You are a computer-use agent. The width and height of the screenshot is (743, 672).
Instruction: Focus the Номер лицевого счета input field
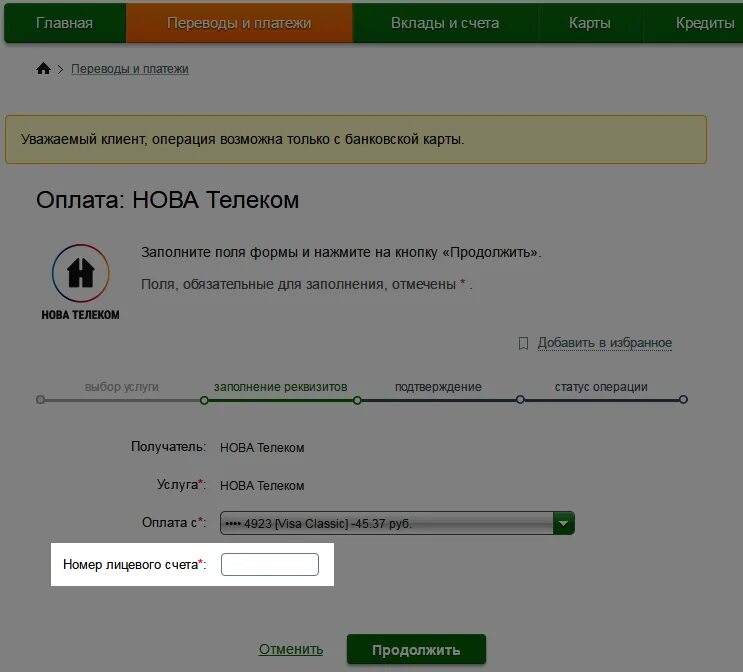[270, 564]
